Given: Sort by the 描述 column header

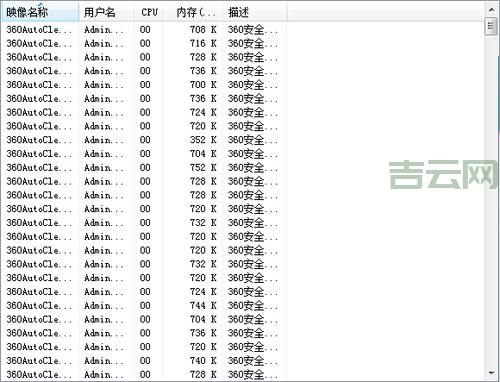Looking at the screenshot, I should click(255, 12).
